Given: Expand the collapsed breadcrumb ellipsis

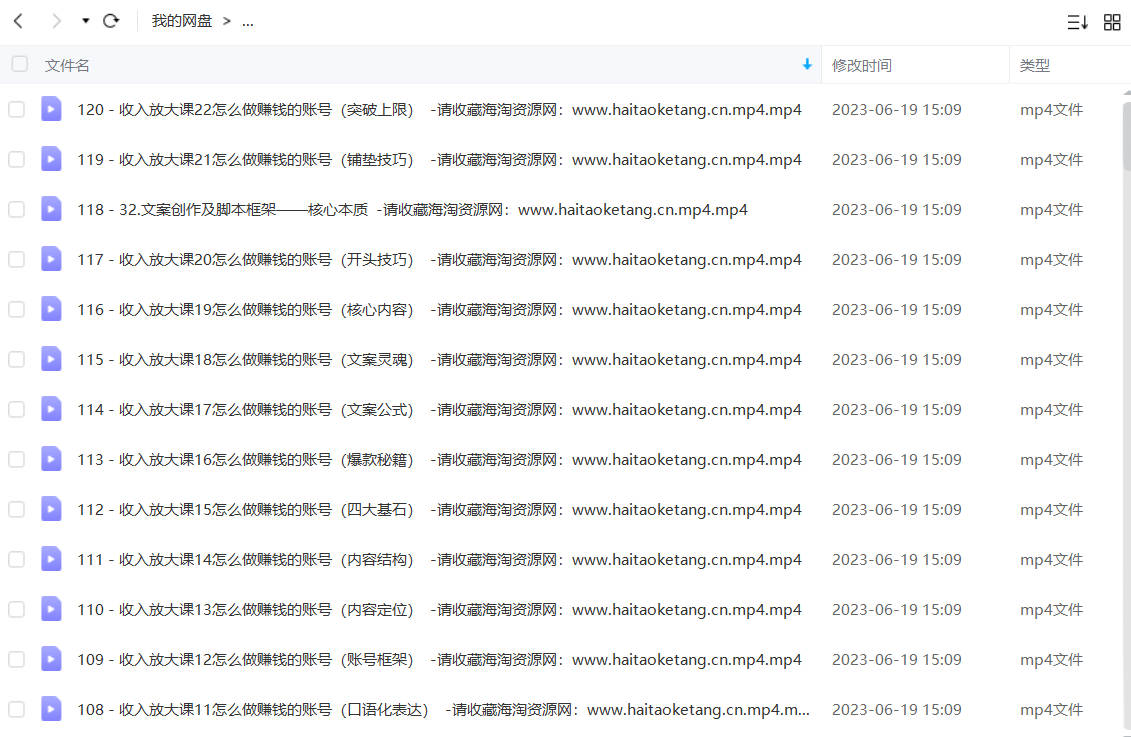Looking at the screenshot, I should [x=247, y=22].
